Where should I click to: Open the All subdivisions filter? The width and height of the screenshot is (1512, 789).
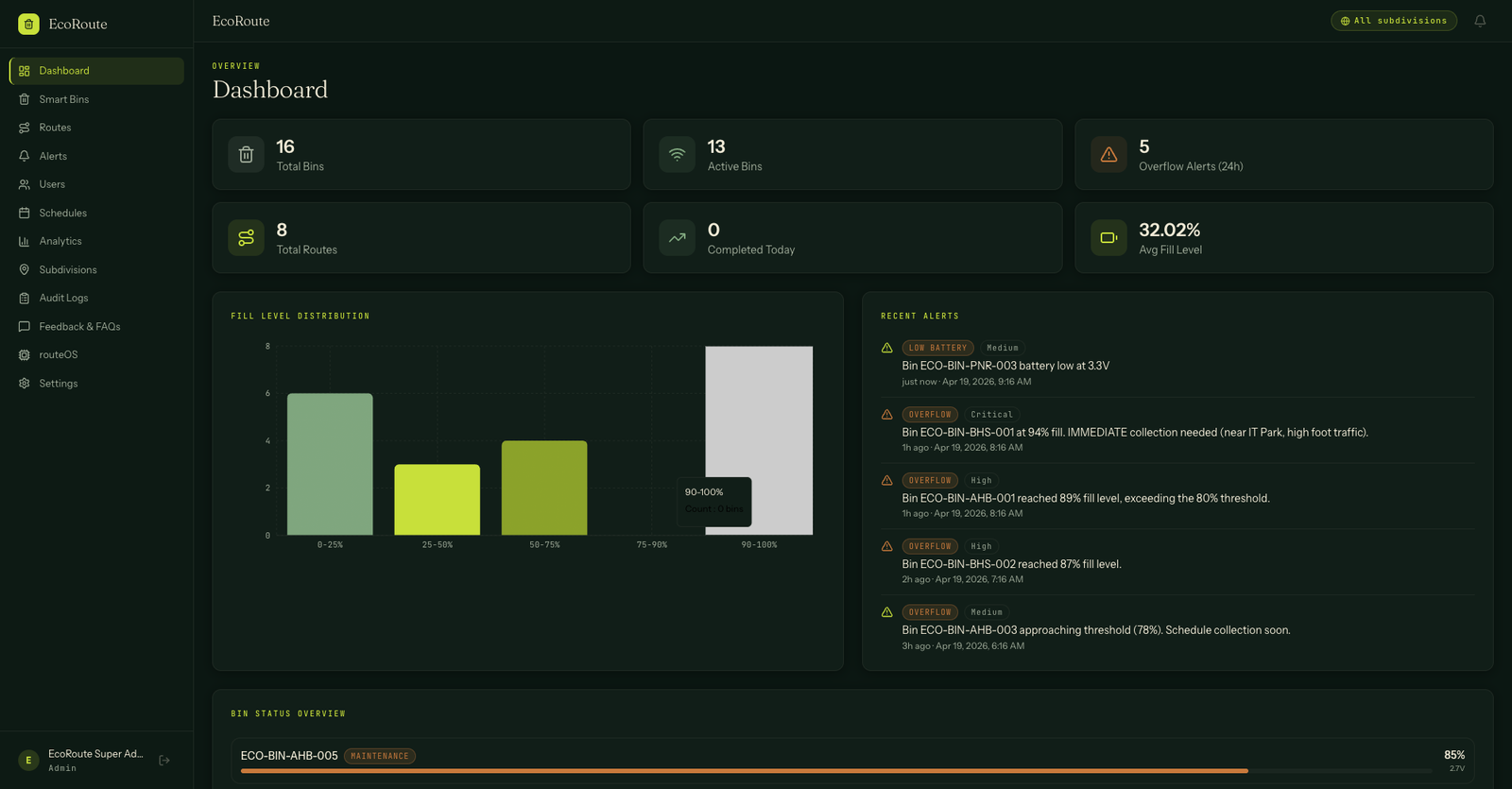coord(1394,21)
